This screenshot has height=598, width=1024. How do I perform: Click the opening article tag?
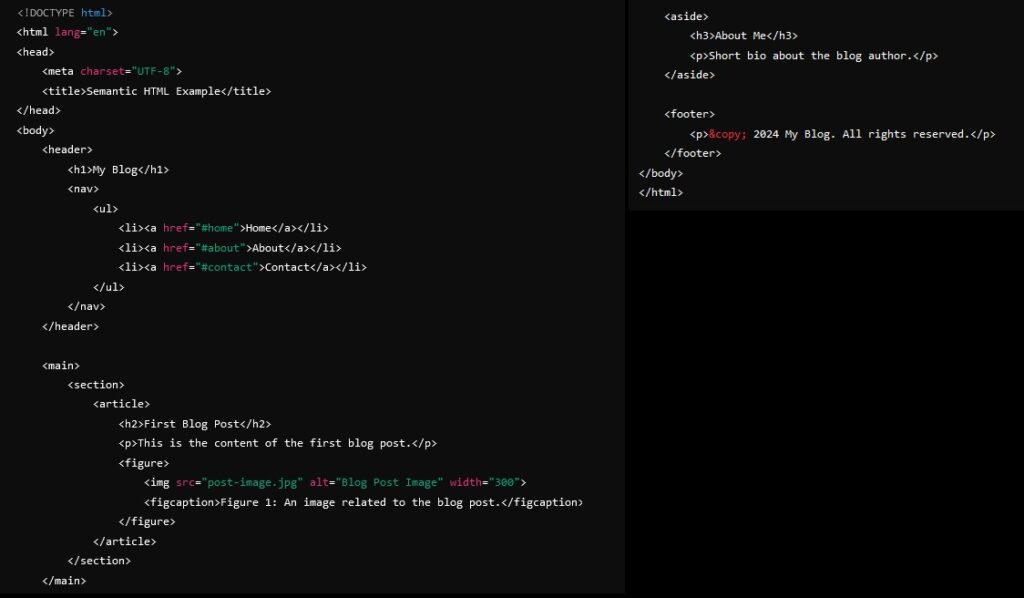click(x=121, y=404)
